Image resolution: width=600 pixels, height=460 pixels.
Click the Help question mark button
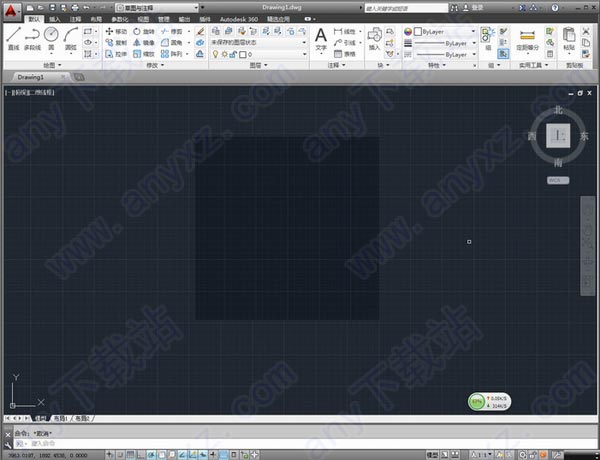point(555,8)
